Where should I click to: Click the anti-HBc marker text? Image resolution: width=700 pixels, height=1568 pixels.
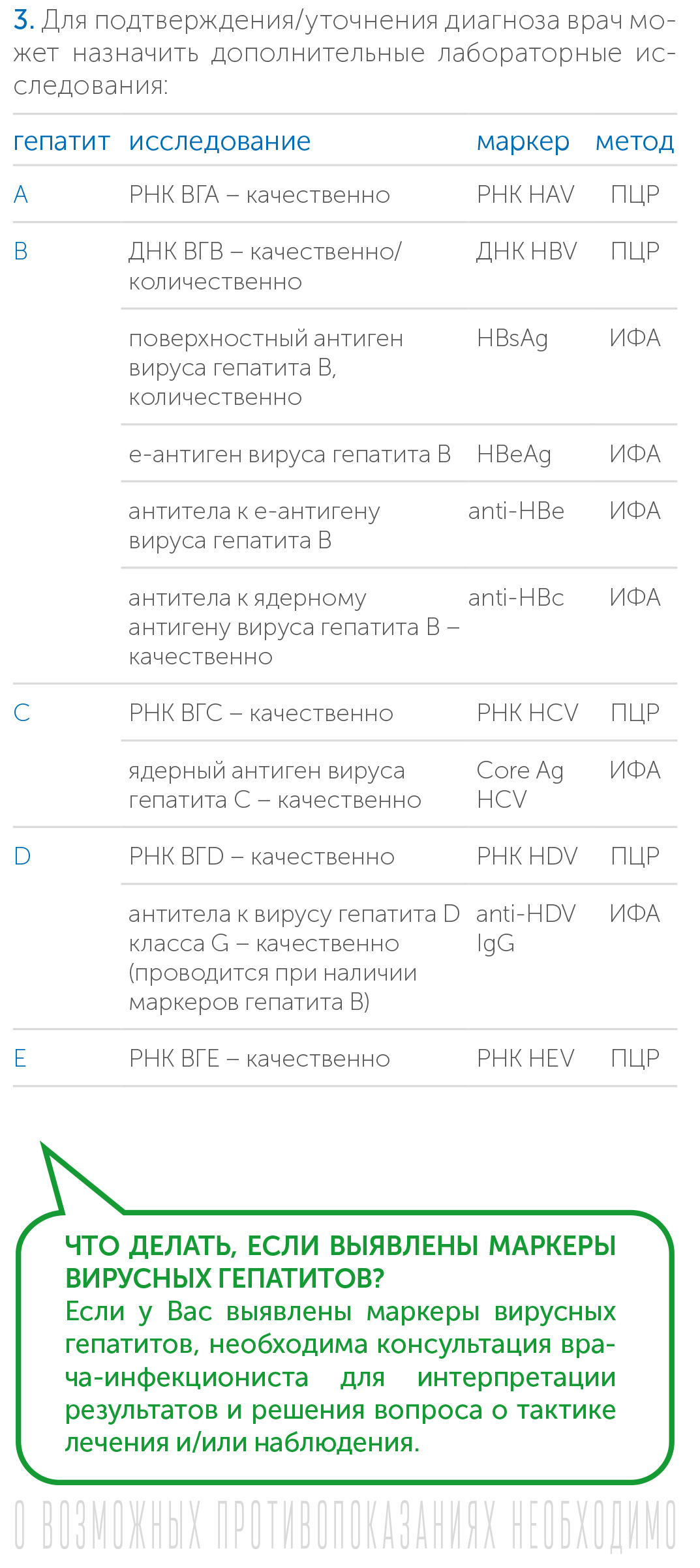coord(516,598)
